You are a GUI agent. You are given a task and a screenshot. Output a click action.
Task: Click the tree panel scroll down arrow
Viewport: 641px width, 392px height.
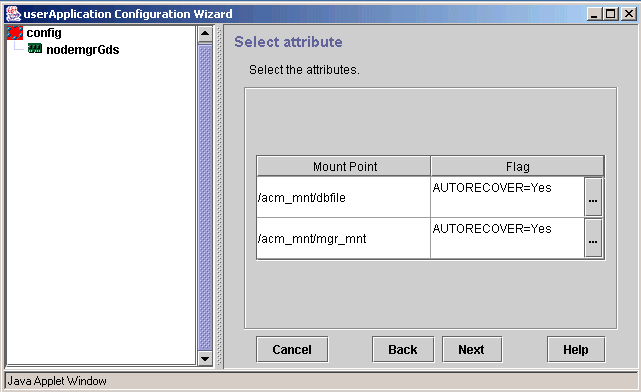point(205,358)
